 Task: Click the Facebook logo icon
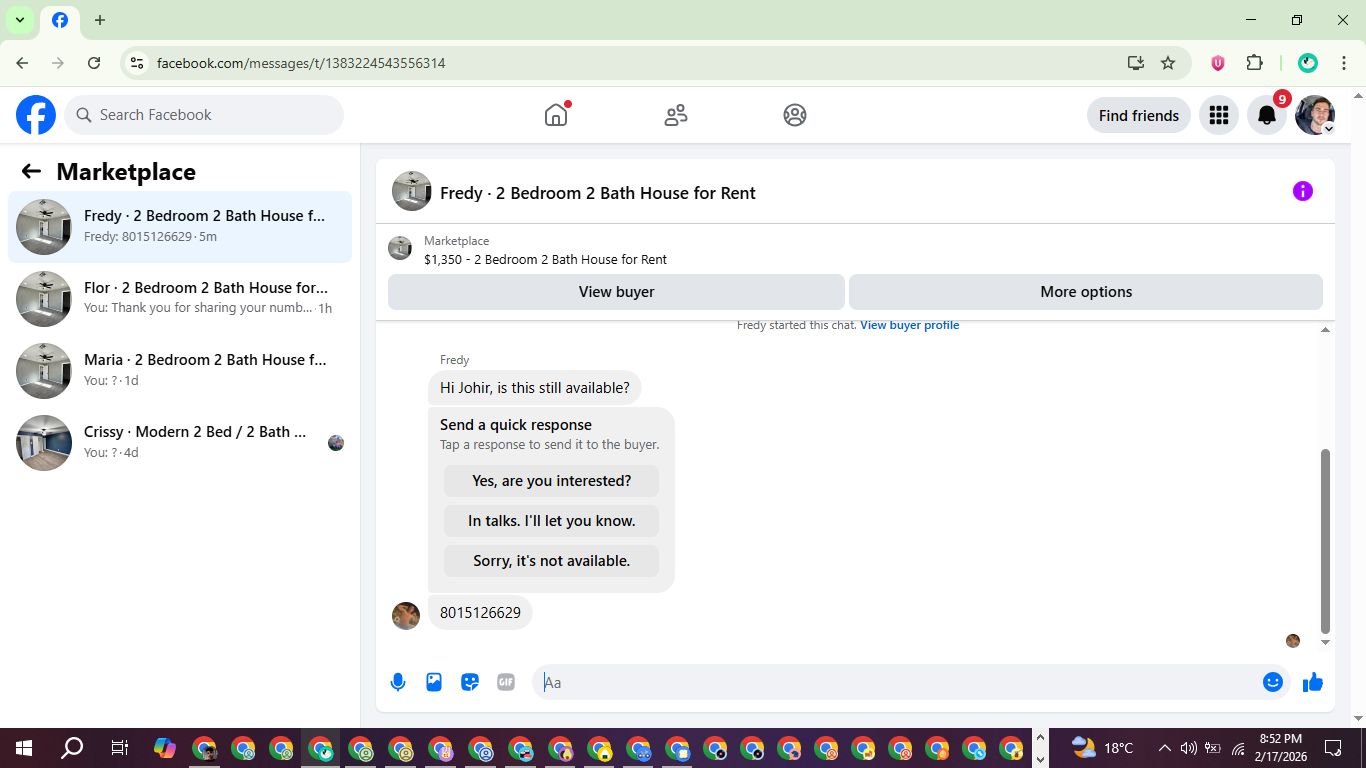[36, 115]
